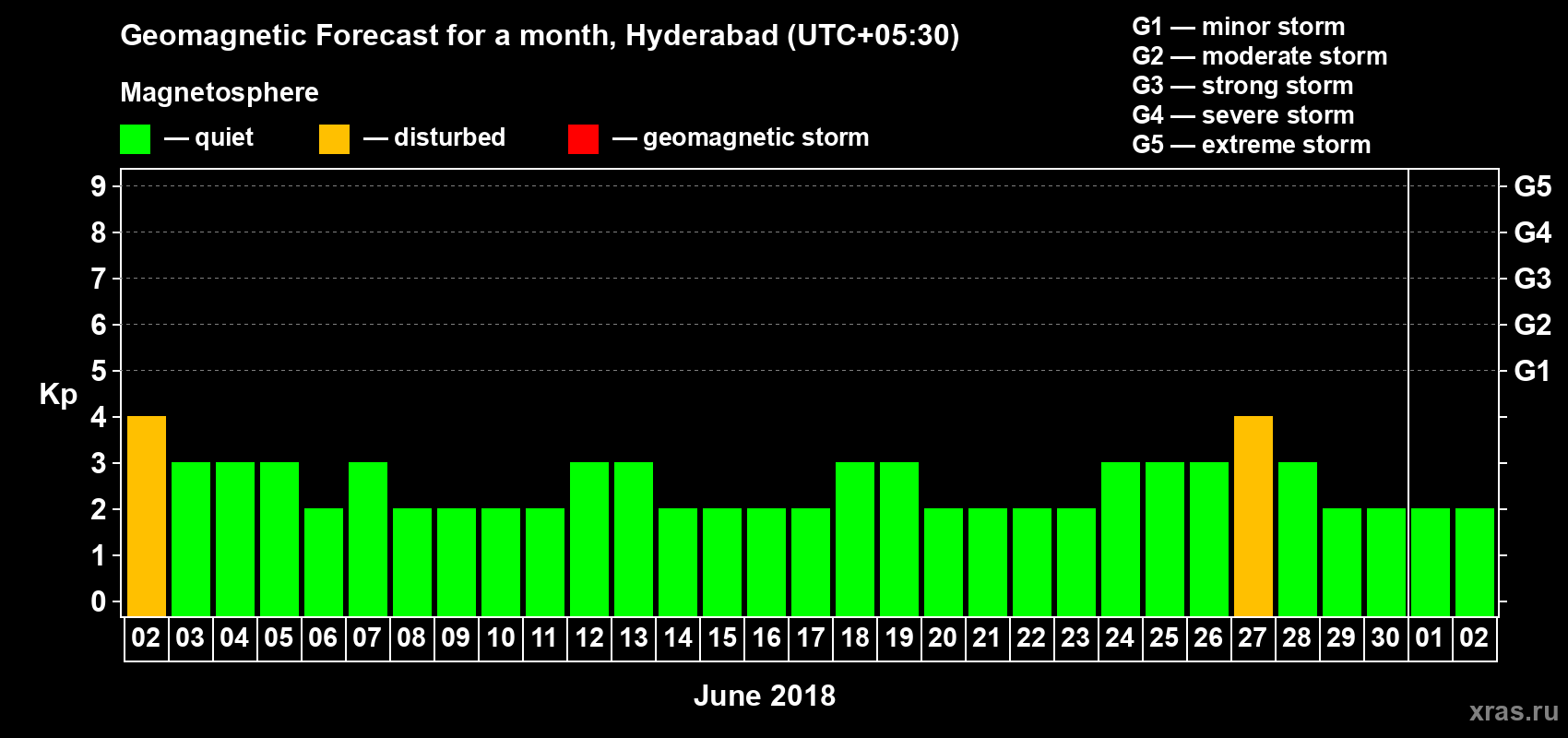This screenshot has width=1568, height=738.
Task: Click the date label 13 on x-axis
Action: 633,638
